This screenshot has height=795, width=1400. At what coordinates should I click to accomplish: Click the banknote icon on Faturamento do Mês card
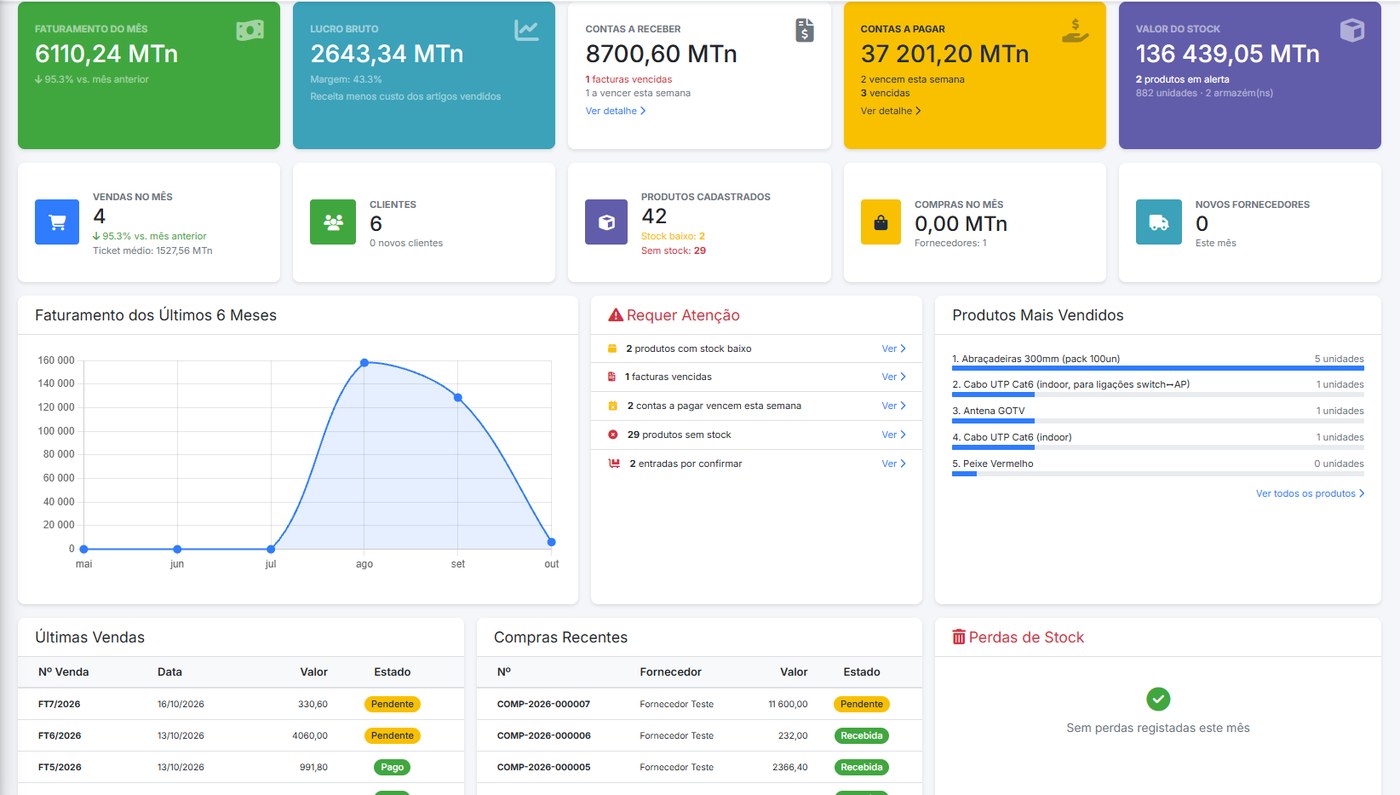pyautogui.click(x=250, y=31)
